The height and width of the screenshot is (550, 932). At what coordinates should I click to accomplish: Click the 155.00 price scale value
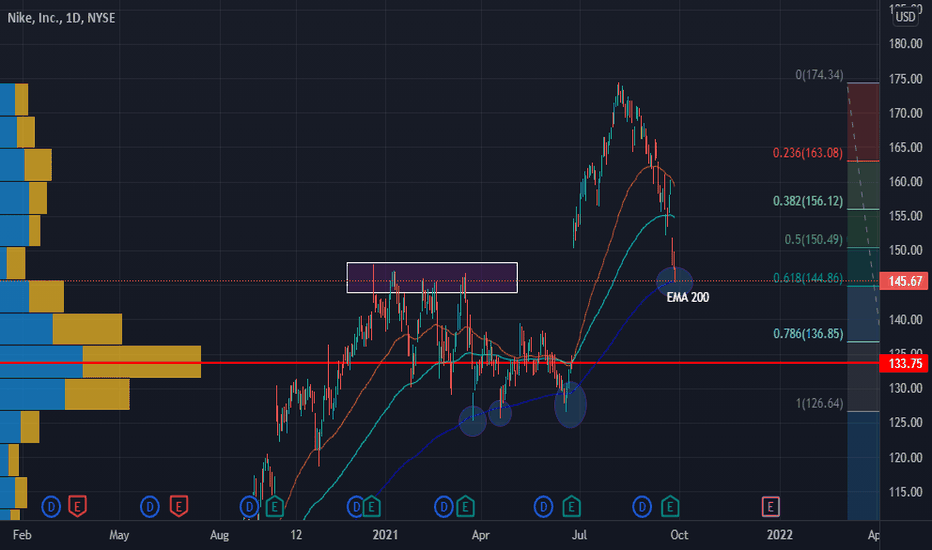tap(906, 216)
